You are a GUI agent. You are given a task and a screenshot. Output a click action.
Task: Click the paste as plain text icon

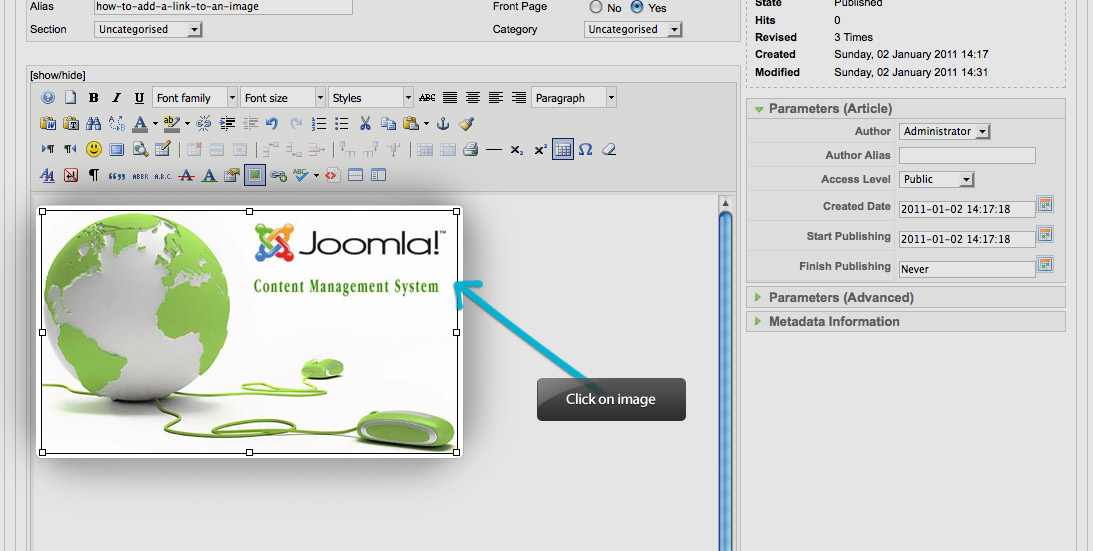pos(71,123)
